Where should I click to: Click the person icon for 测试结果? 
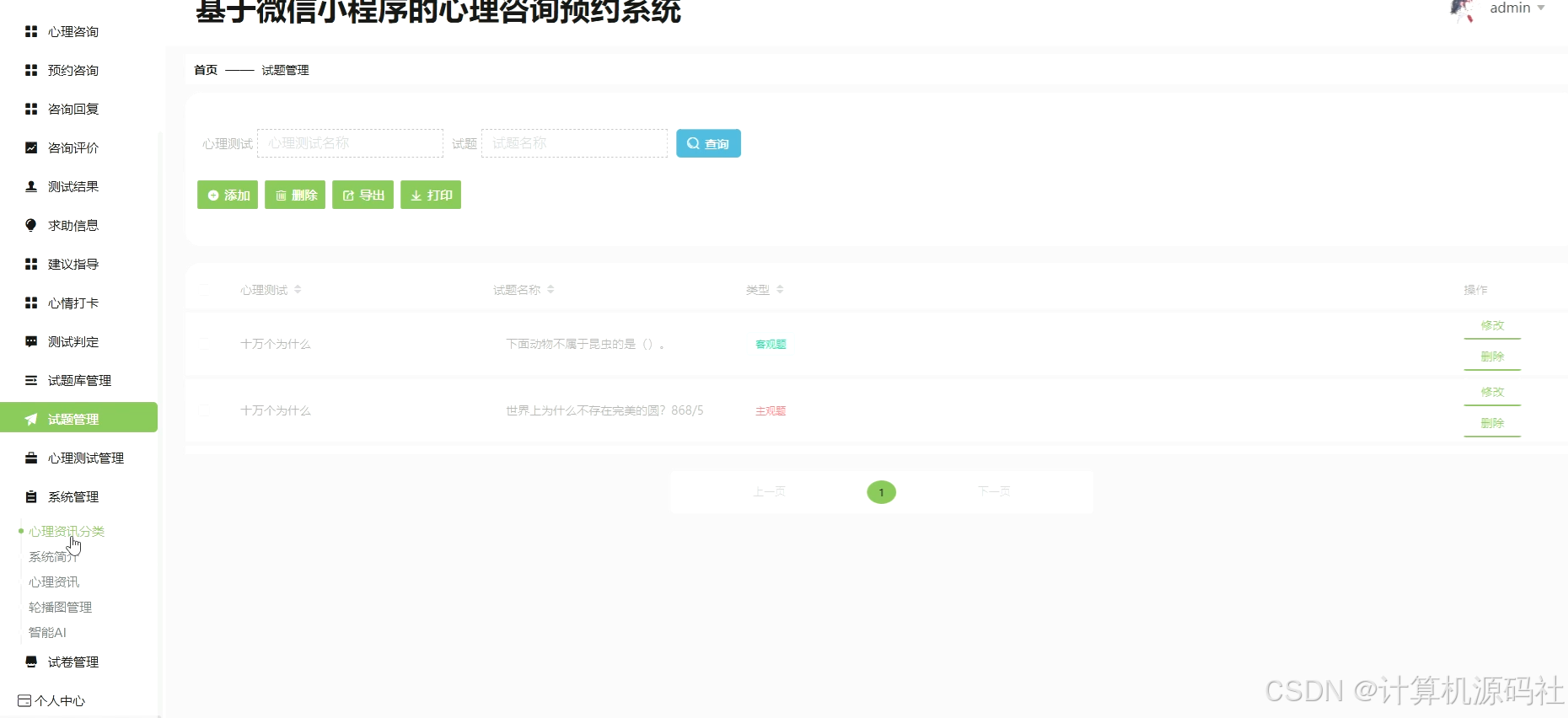(x=31, y=186)
